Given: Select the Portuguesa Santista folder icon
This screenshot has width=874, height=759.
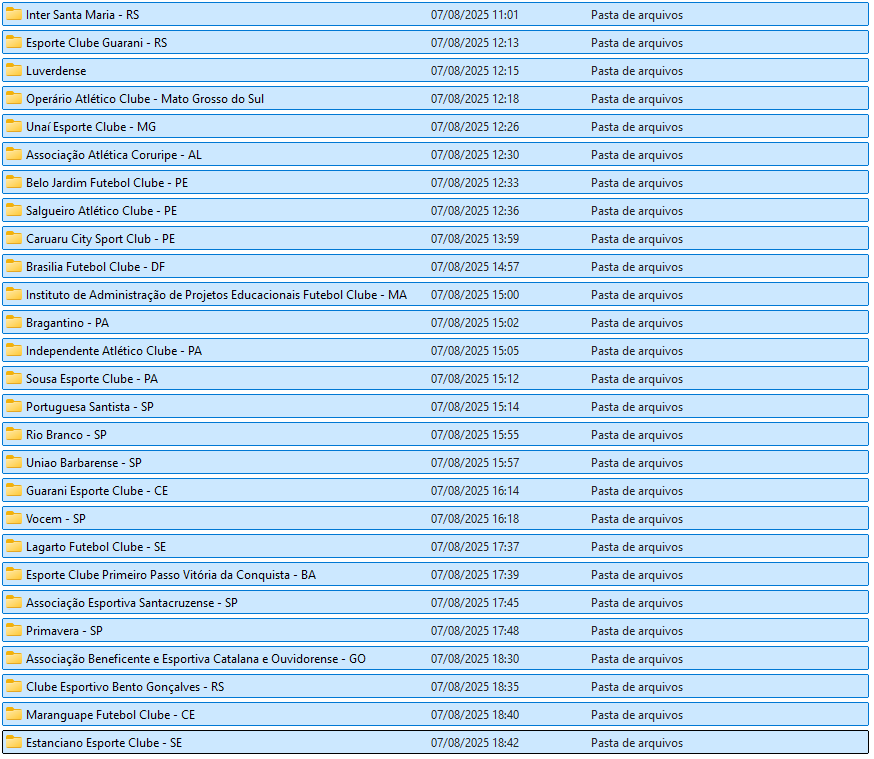Looking at the screenshot, I should 13,406.
